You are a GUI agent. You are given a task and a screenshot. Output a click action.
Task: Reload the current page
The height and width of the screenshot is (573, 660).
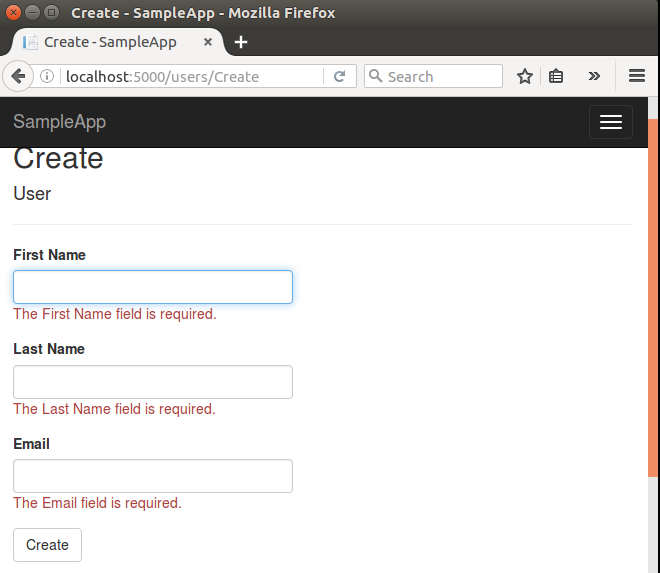click(x=339, y=77)
